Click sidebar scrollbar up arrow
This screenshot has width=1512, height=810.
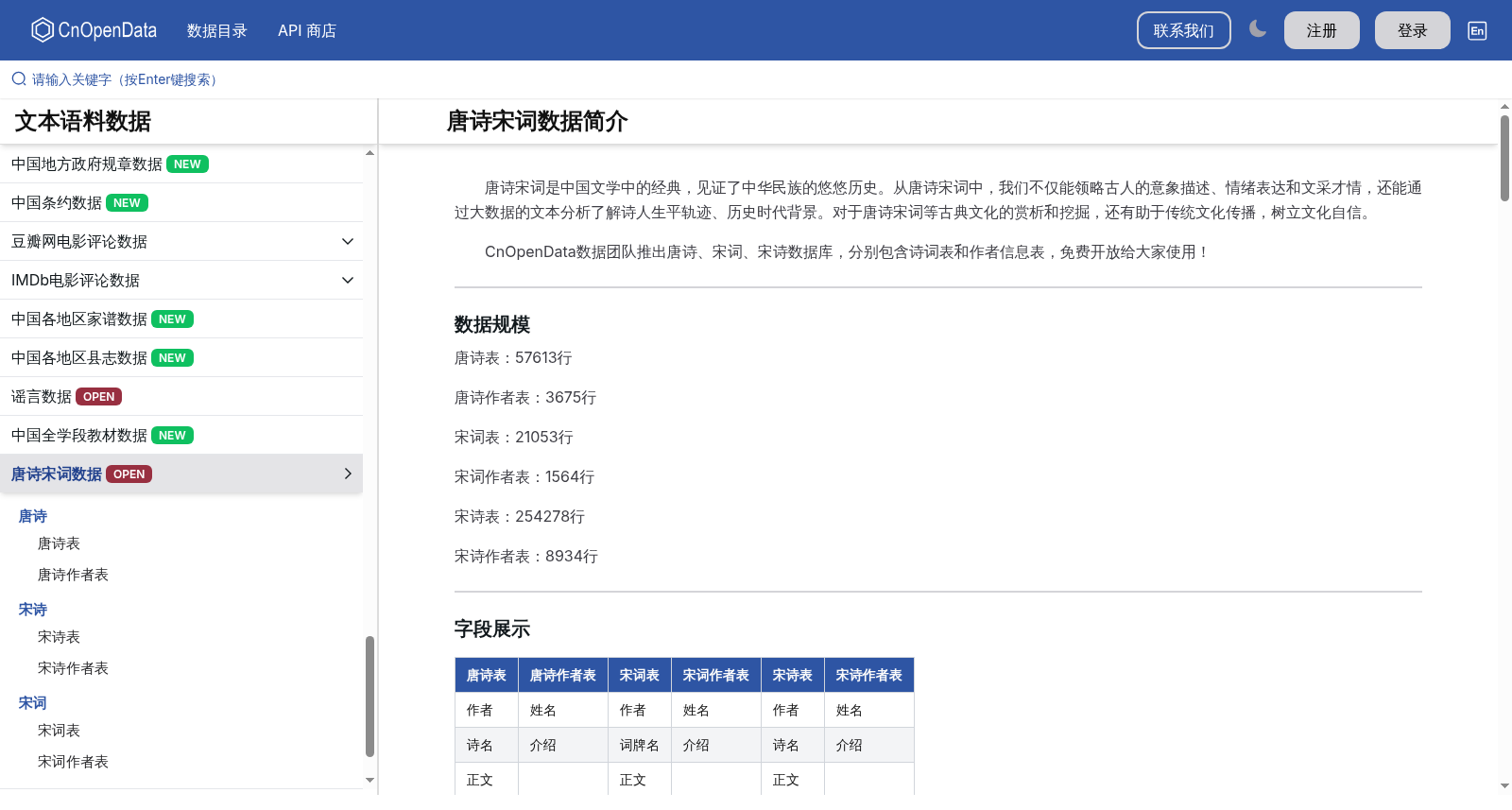369,152
